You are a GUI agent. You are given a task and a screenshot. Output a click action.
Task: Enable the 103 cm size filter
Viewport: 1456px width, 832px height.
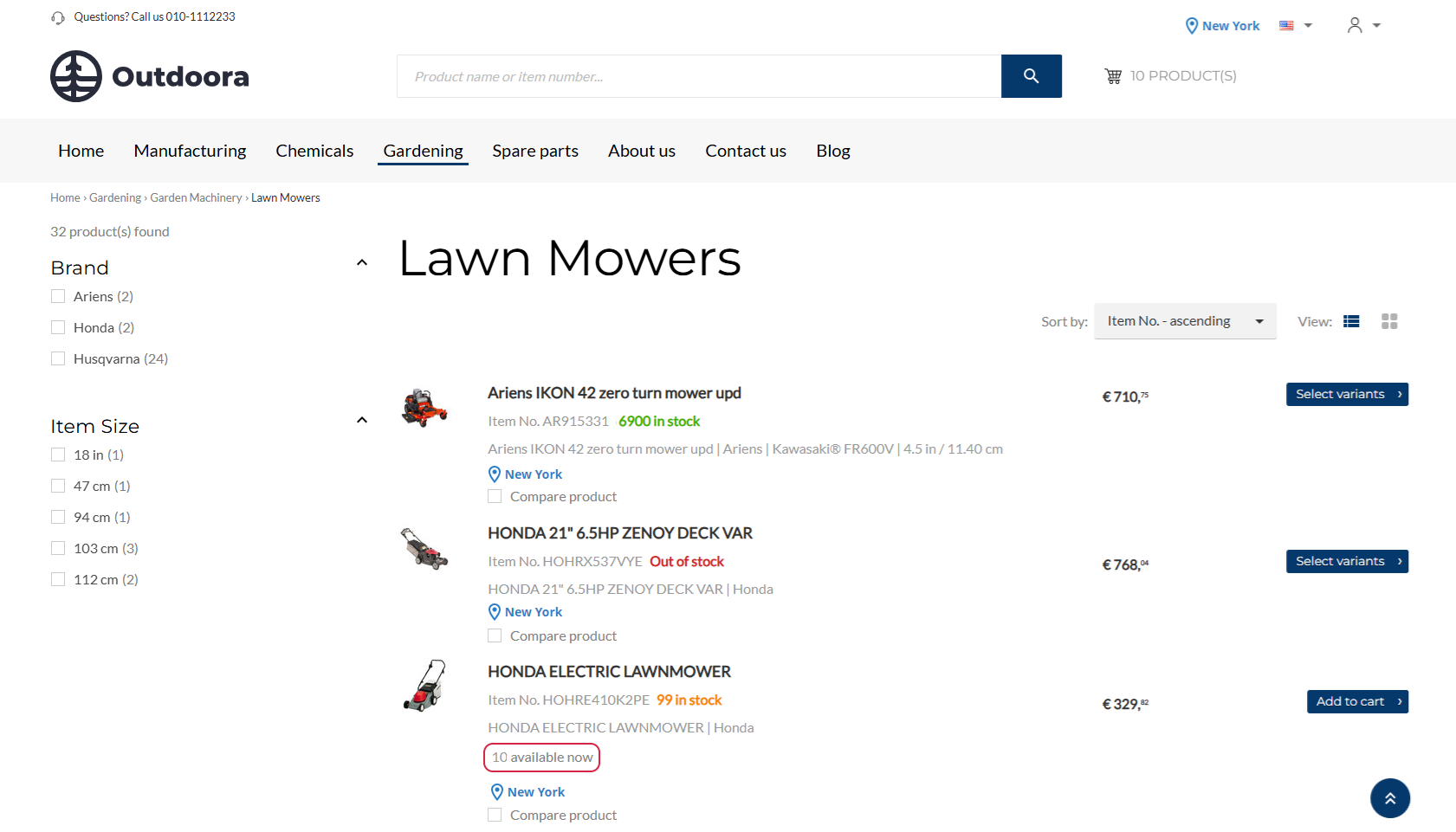(58, 548)
